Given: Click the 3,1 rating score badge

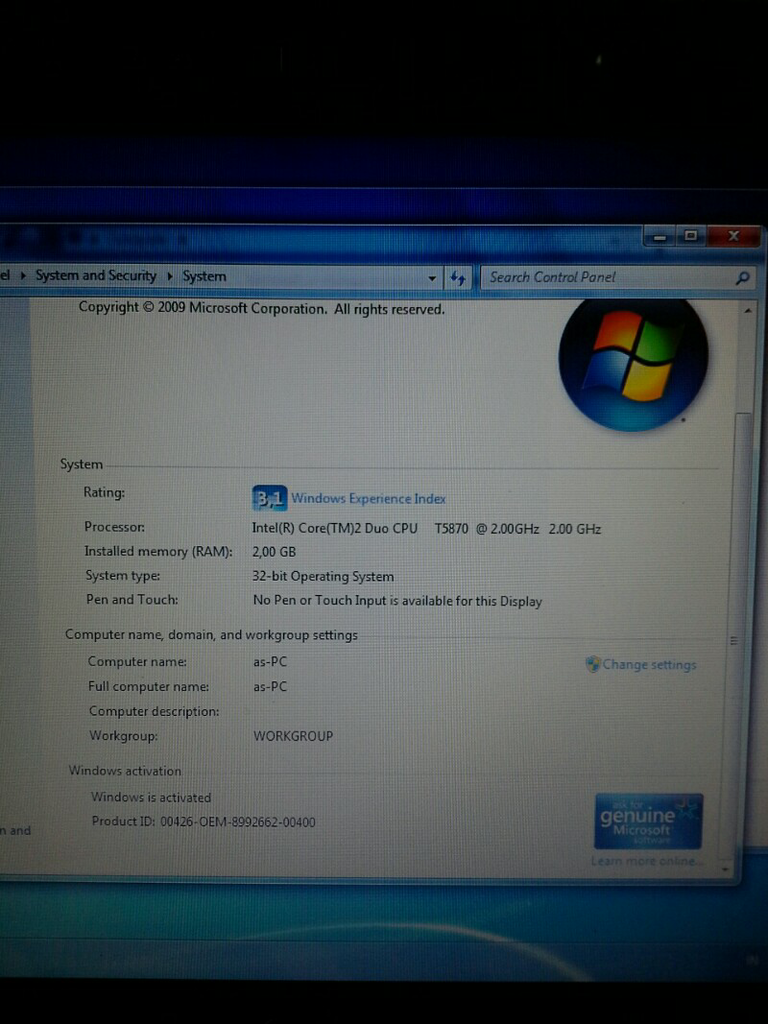Looking at the screenshot, I should pos(270,499).
